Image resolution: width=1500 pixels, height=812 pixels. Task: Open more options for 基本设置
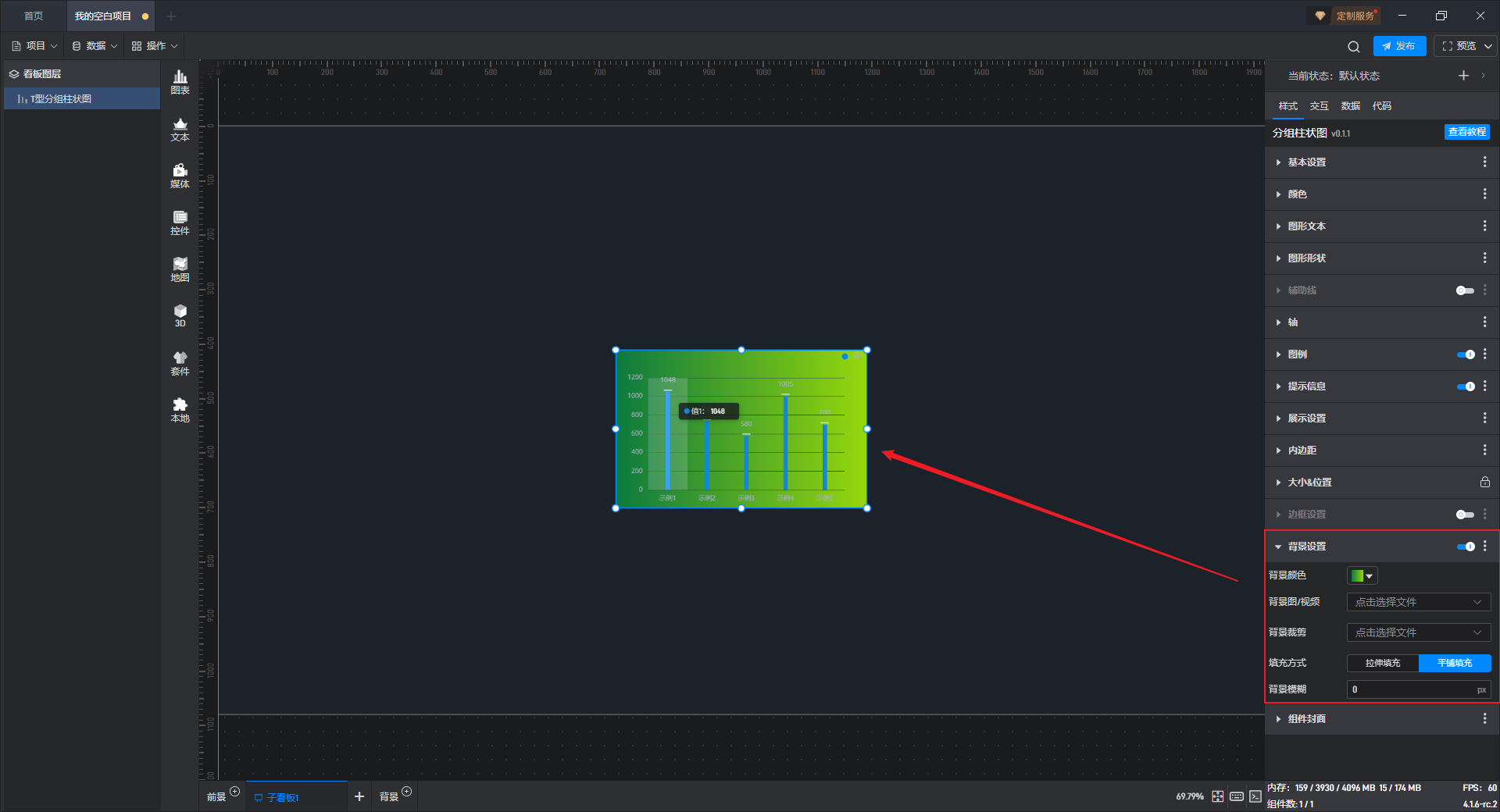pyautogui.click(x=1484, y=162)
